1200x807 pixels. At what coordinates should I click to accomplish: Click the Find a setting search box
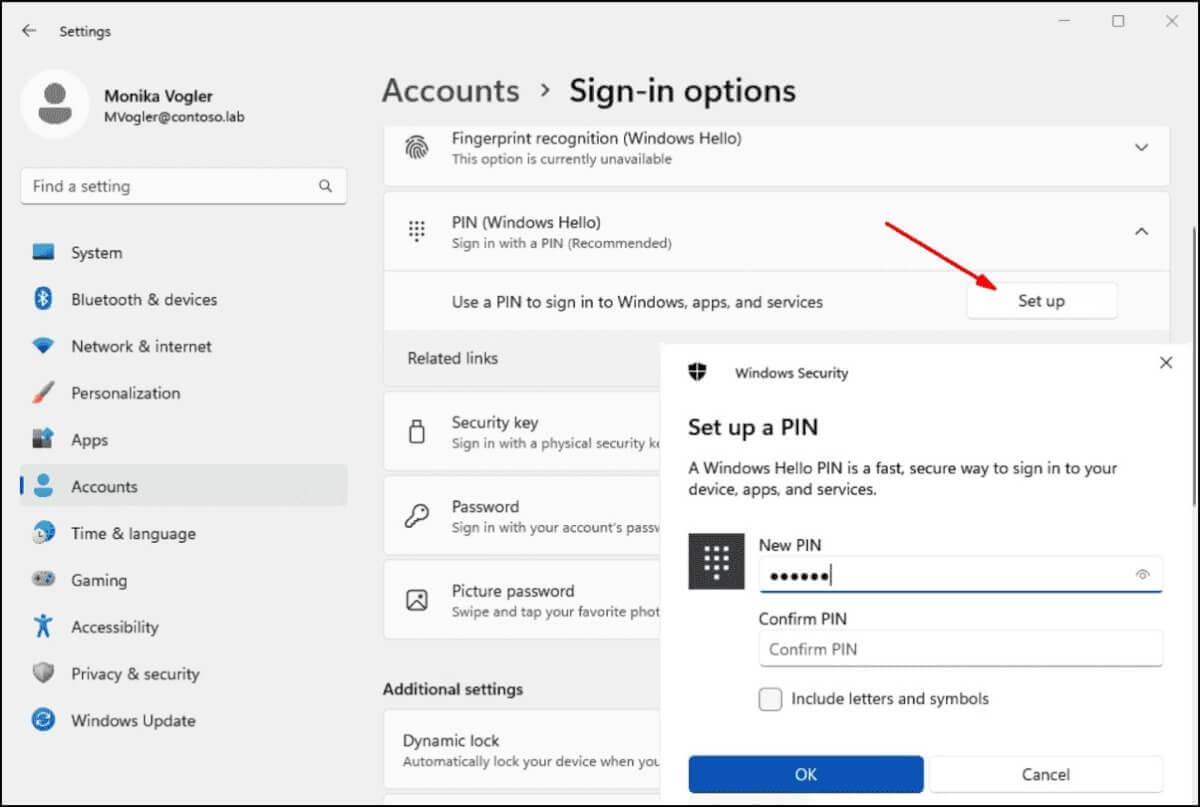point(184,186)
